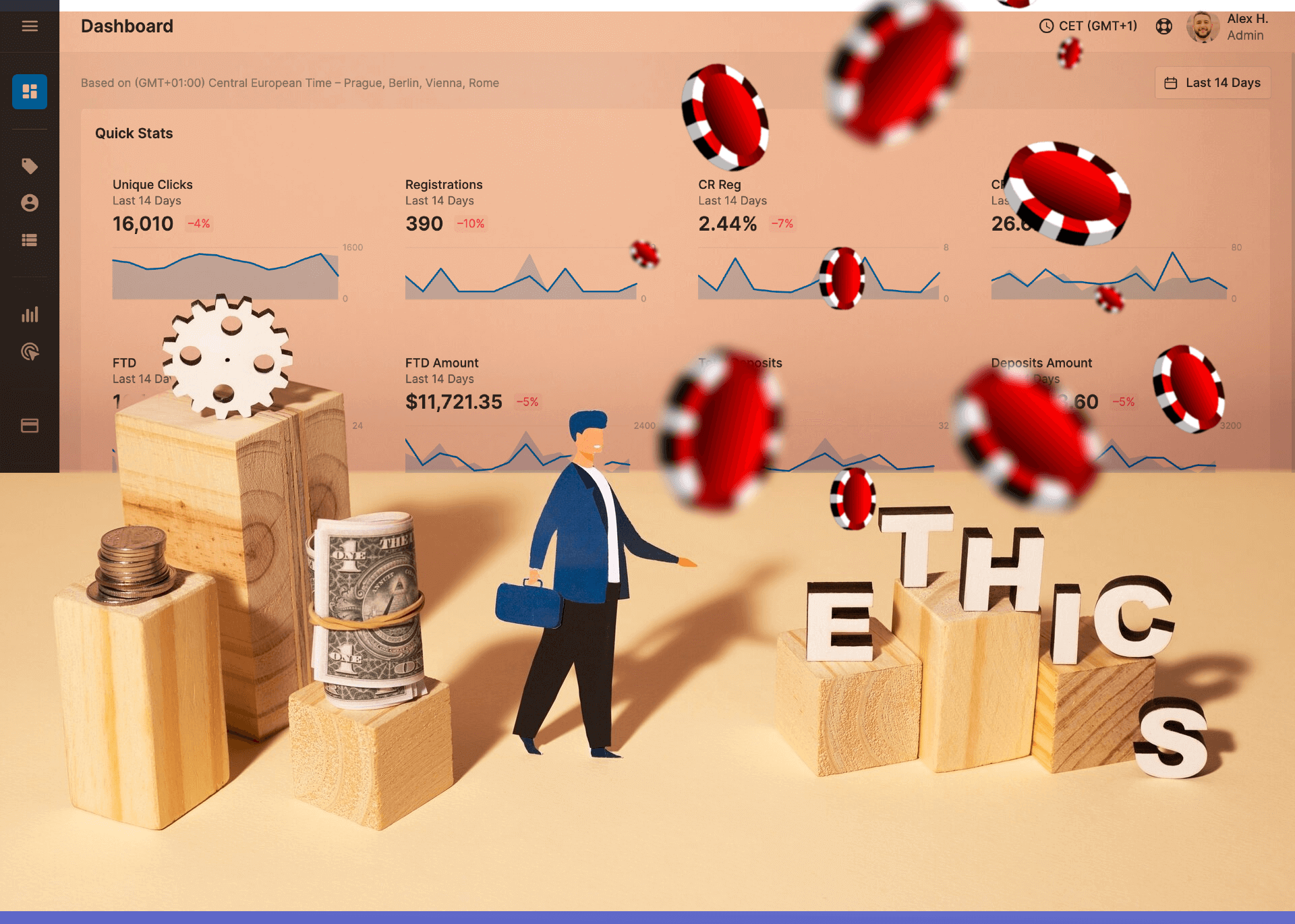
Task: Click the Central European Time description text
Action: (290, 83)
